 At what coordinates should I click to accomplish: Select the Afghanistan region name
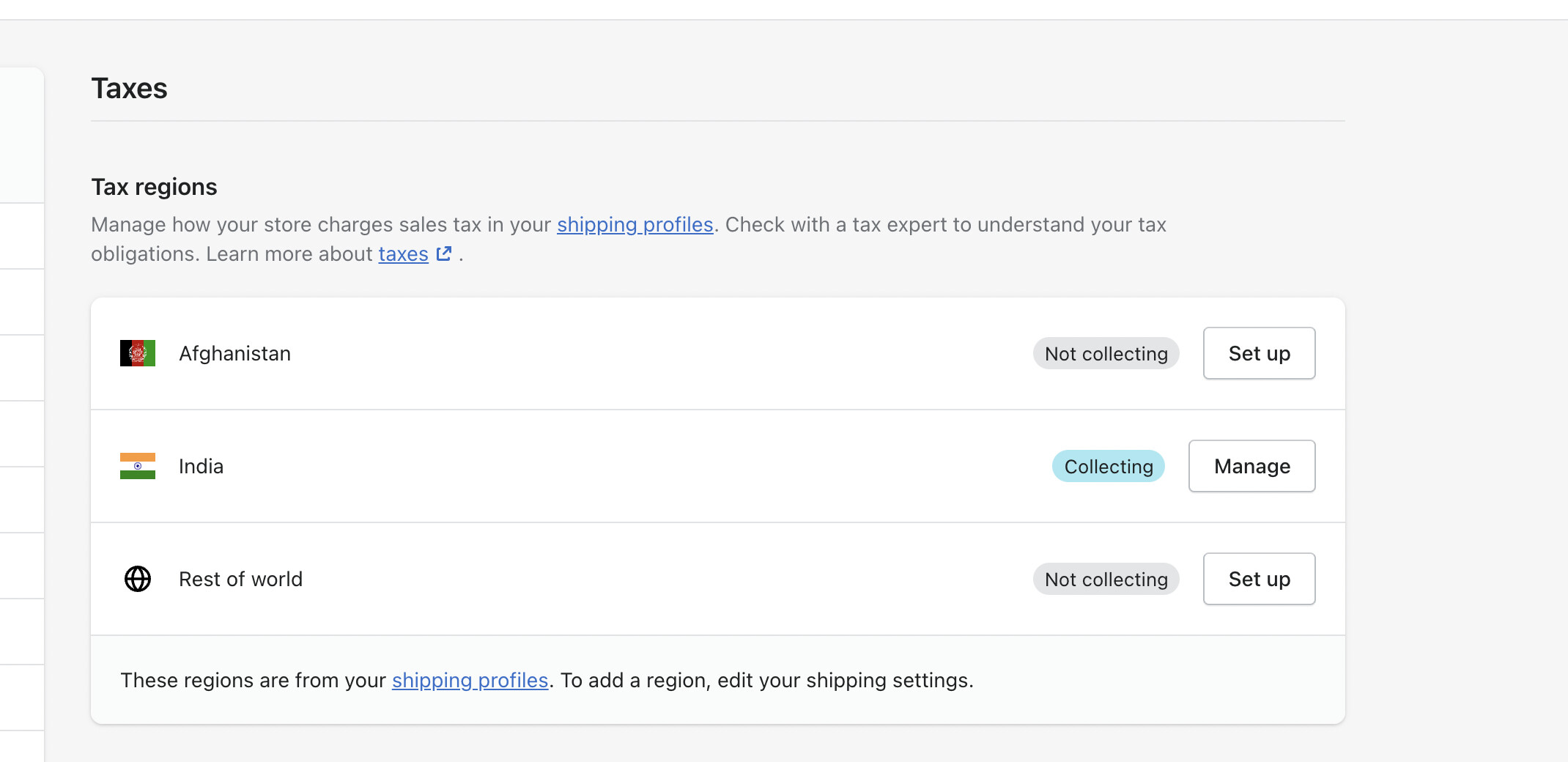(234, 353)
